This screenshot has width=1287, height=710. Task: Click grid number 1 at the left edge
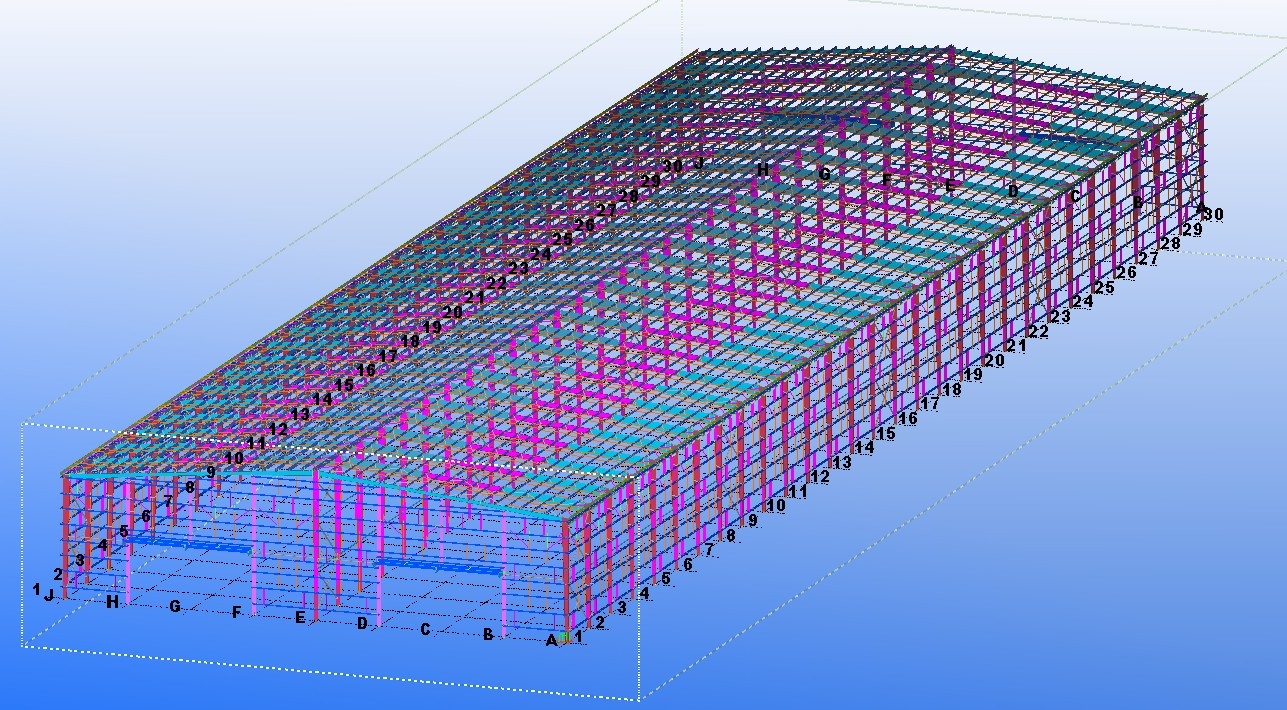tap(37, 589)
